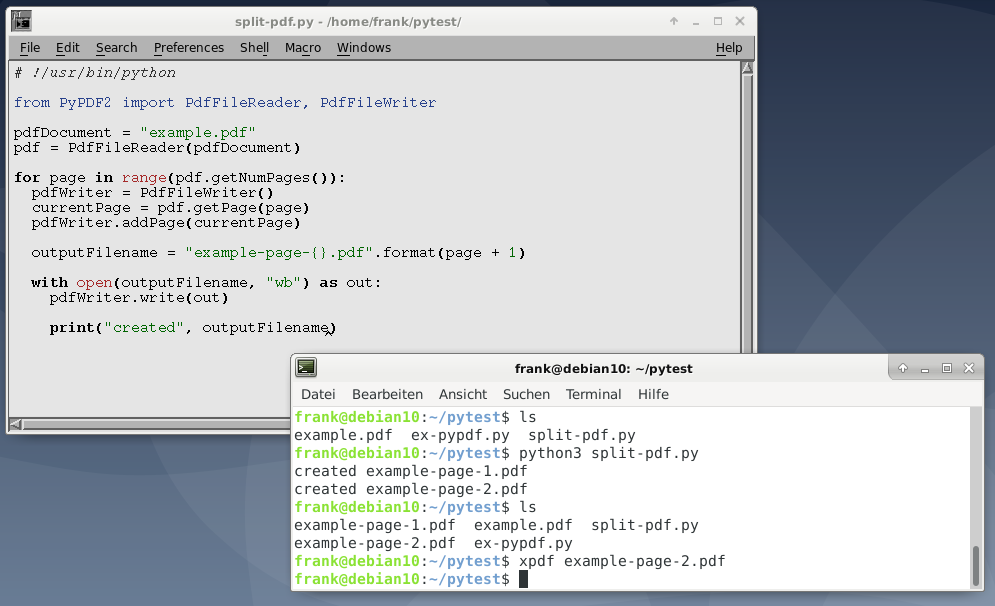Click the editor window's application icon
The image size is (995, 606).
pos(22,20)
